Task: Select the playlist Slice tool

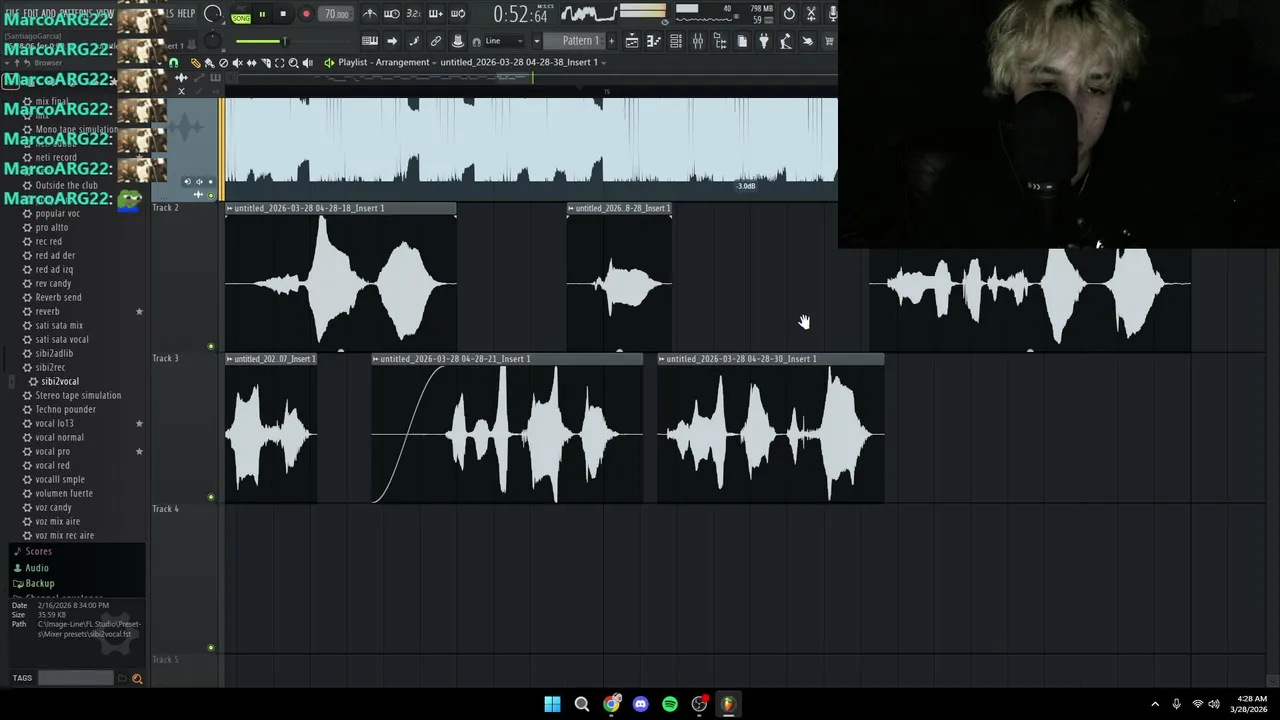Action: click(265, 63)
